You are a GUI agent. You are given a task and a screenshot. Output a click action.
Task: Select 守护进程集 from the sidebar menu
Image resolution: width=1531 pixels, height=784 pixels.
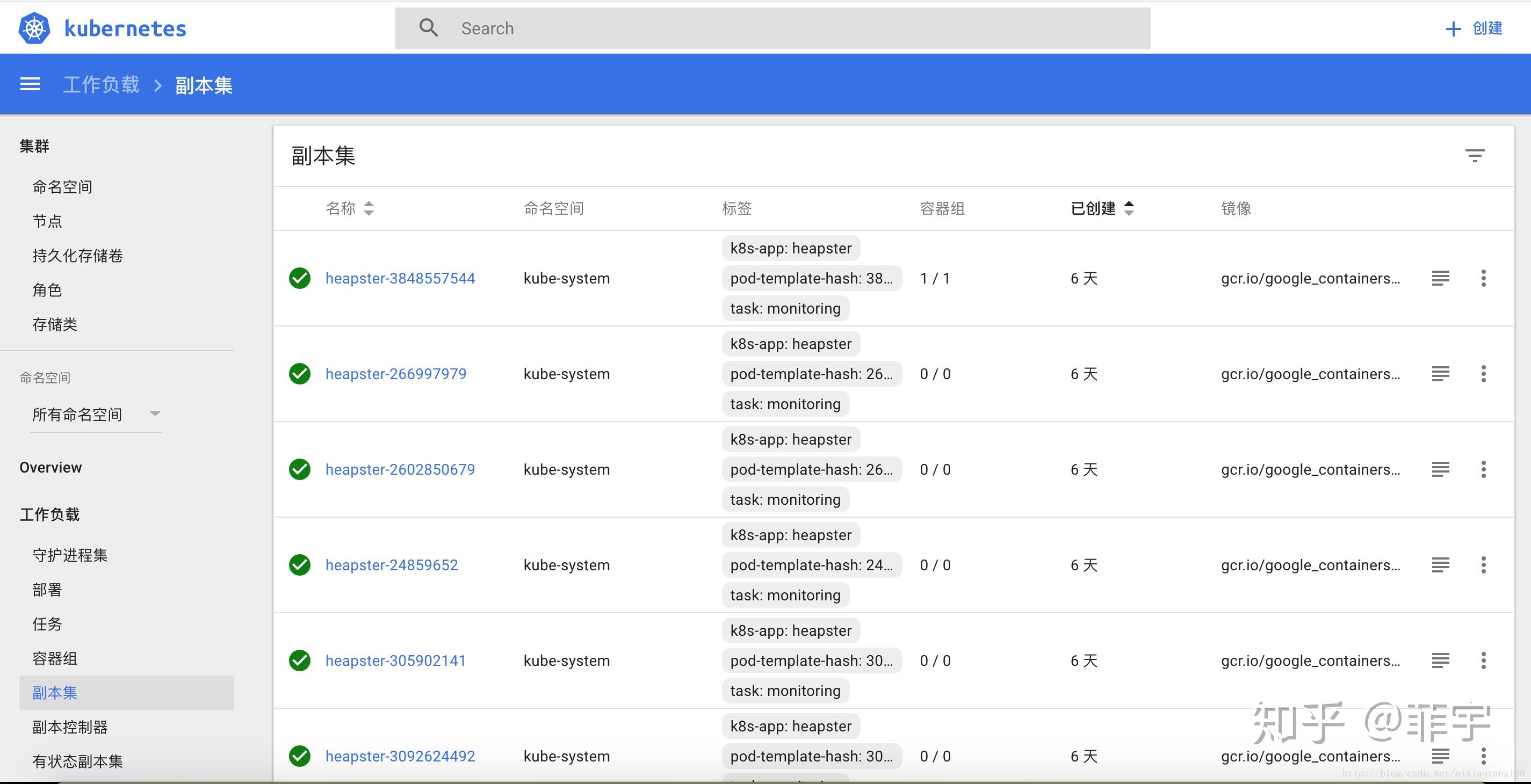point(69,555)
